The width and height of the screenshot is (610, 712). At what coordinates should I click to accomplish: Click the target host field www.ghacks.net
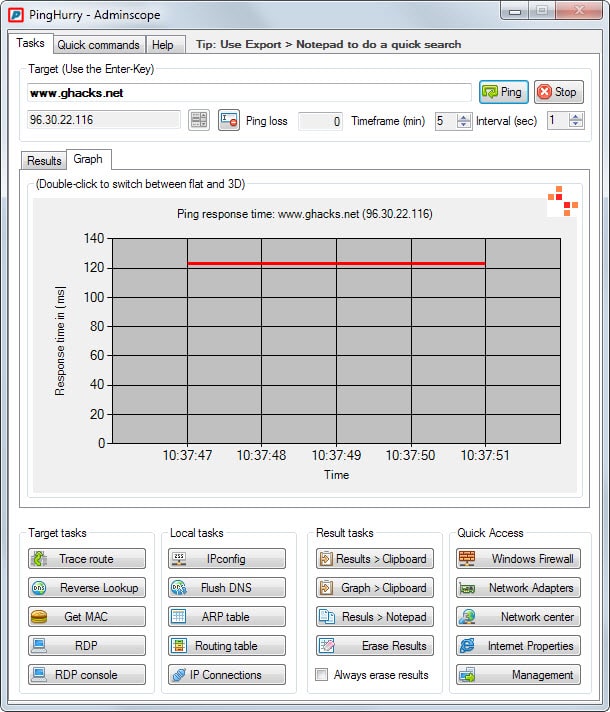pos(249,93)
